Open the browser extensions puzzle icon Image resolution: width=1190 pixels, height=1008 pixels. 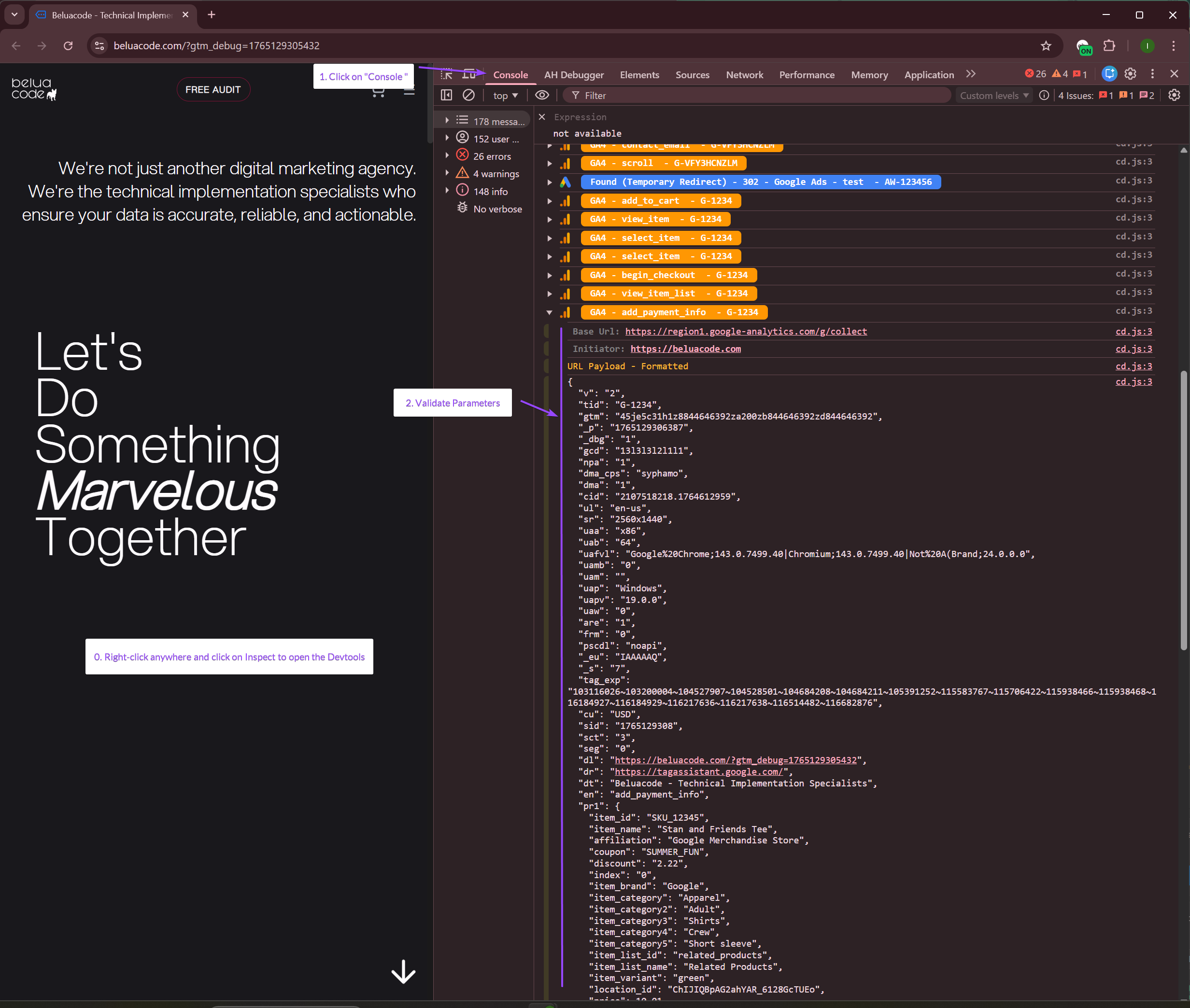point(1109,46)
